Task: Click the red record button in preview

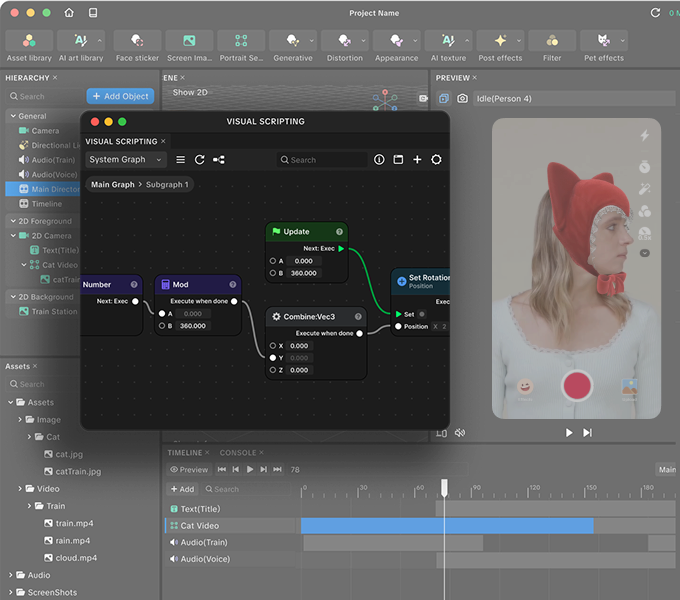Action: (x=577, y=385)
